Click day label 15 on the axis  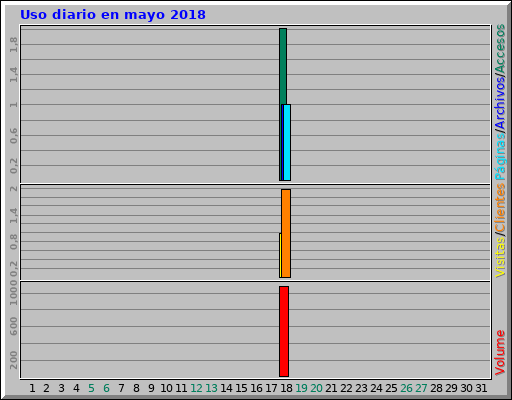click(241, 388)
